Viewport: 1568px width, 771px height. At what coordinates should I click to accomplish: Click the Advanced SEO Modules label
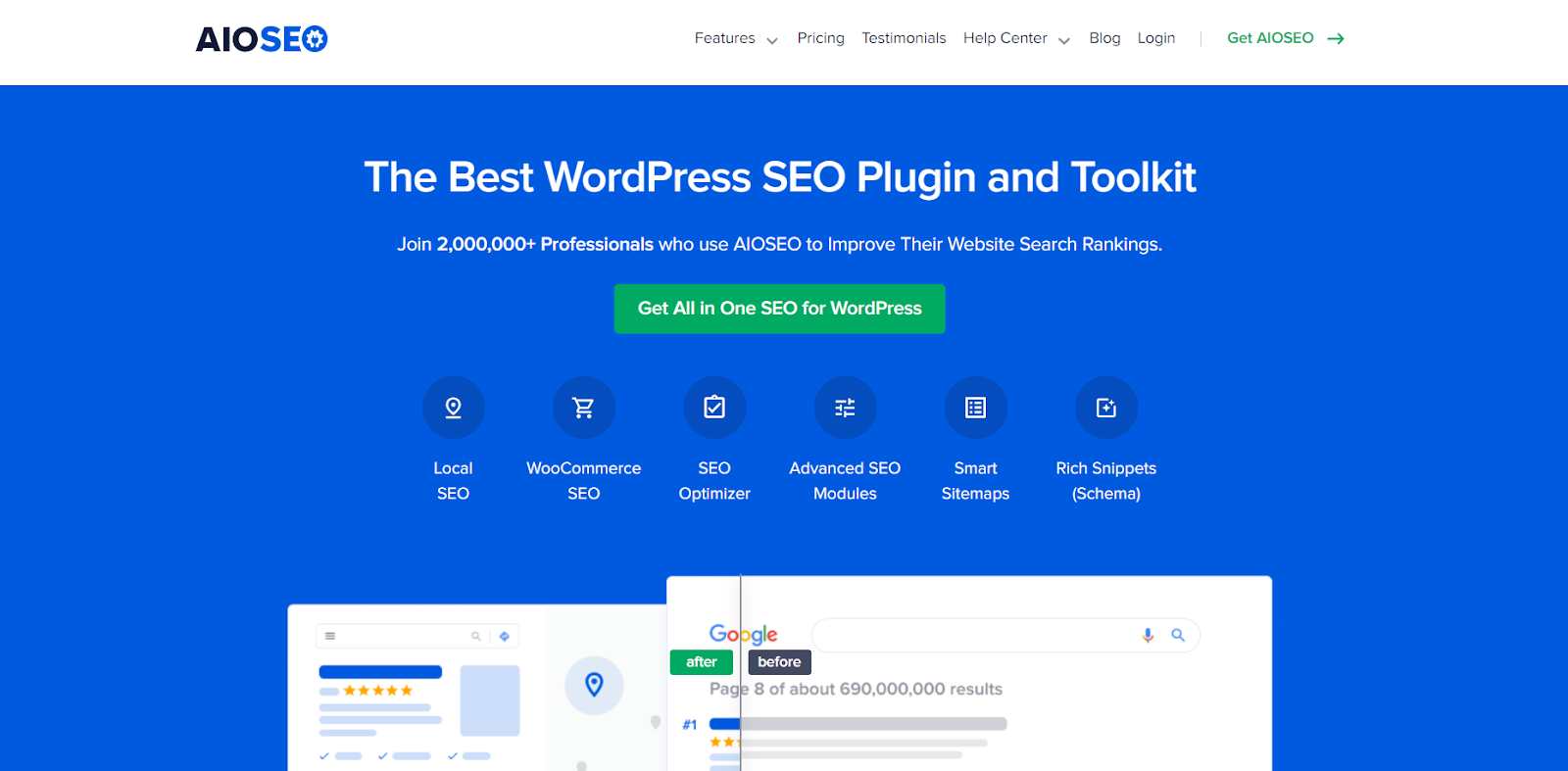(x=845, y=481)
